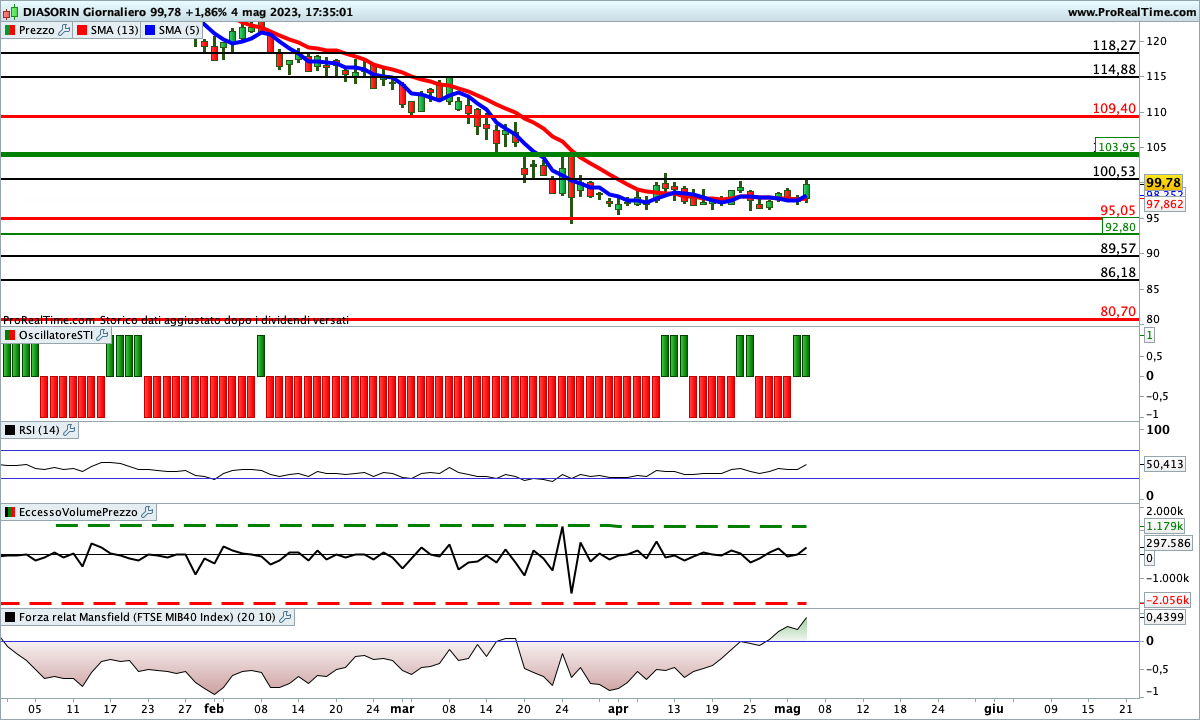Click the black RSI (14) color swatch
The width and height of the screenshot is (1200, 720).
click(x=10, y=430)
